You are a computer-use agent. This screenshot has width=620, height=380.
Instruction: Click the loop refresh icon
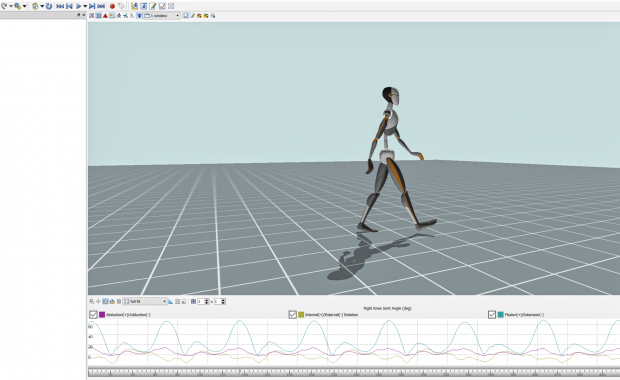point(49,6)
